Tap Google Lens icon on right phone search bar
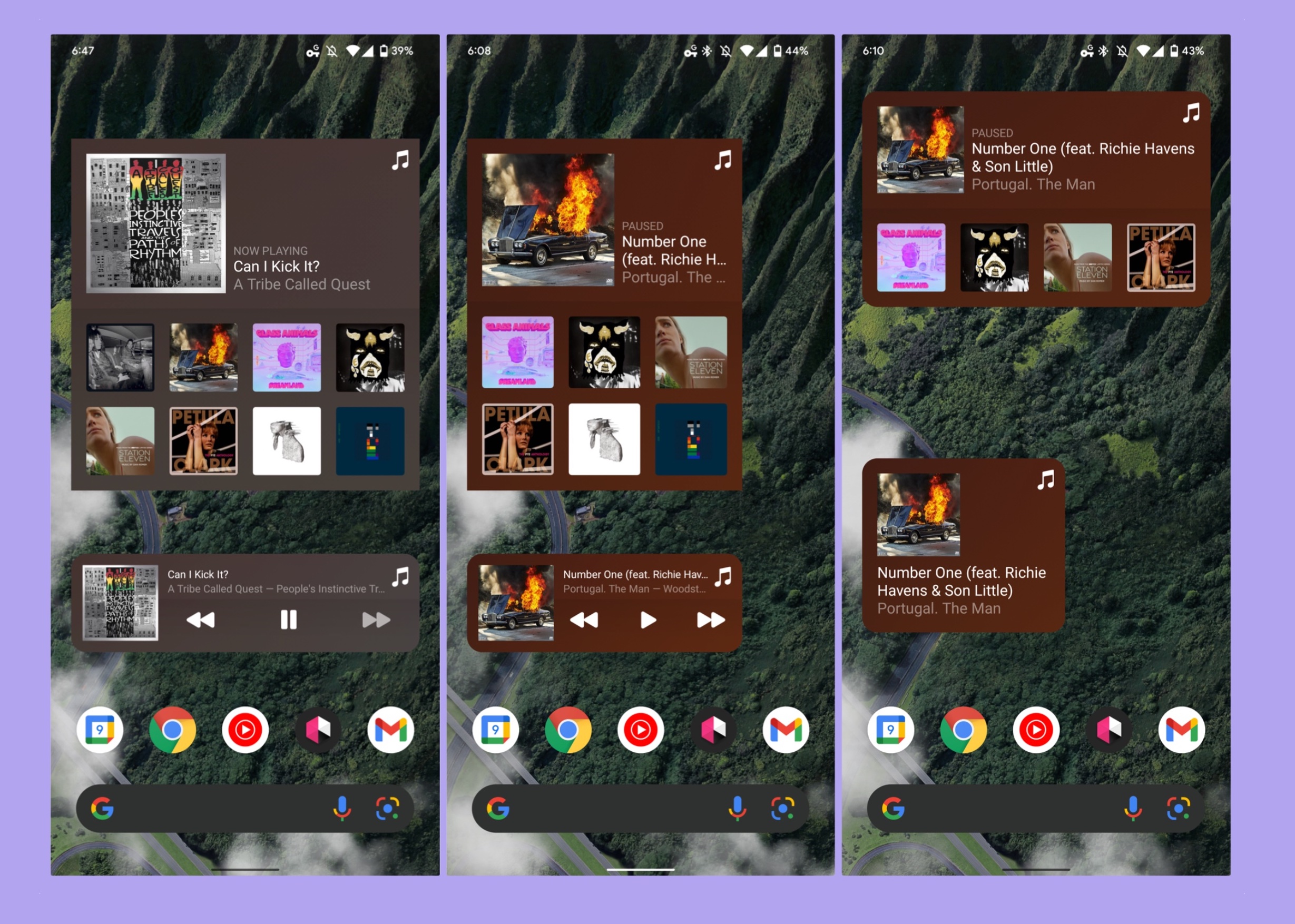 (x=1179, y=809)
